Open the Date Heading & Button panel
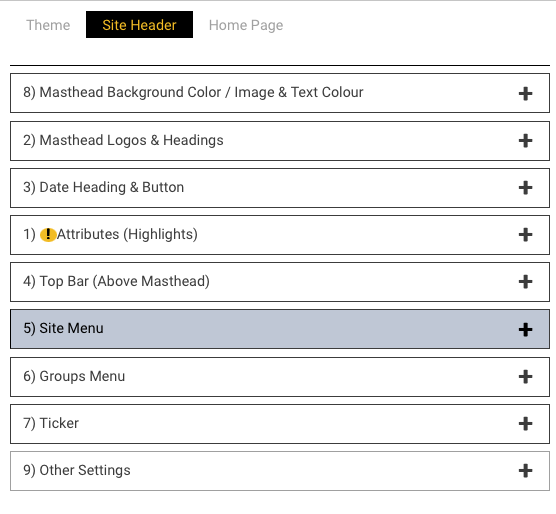 tap(280, 188)
